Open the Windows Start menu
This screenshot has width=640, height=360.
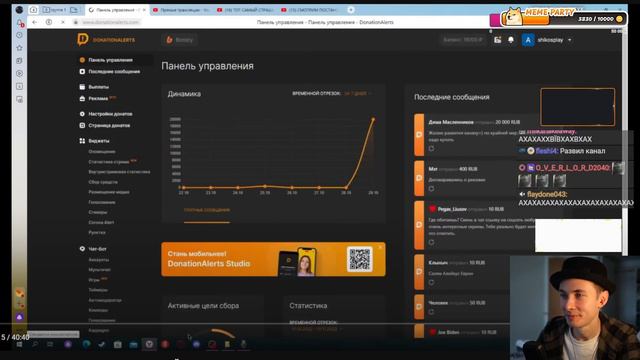point(19,344)
